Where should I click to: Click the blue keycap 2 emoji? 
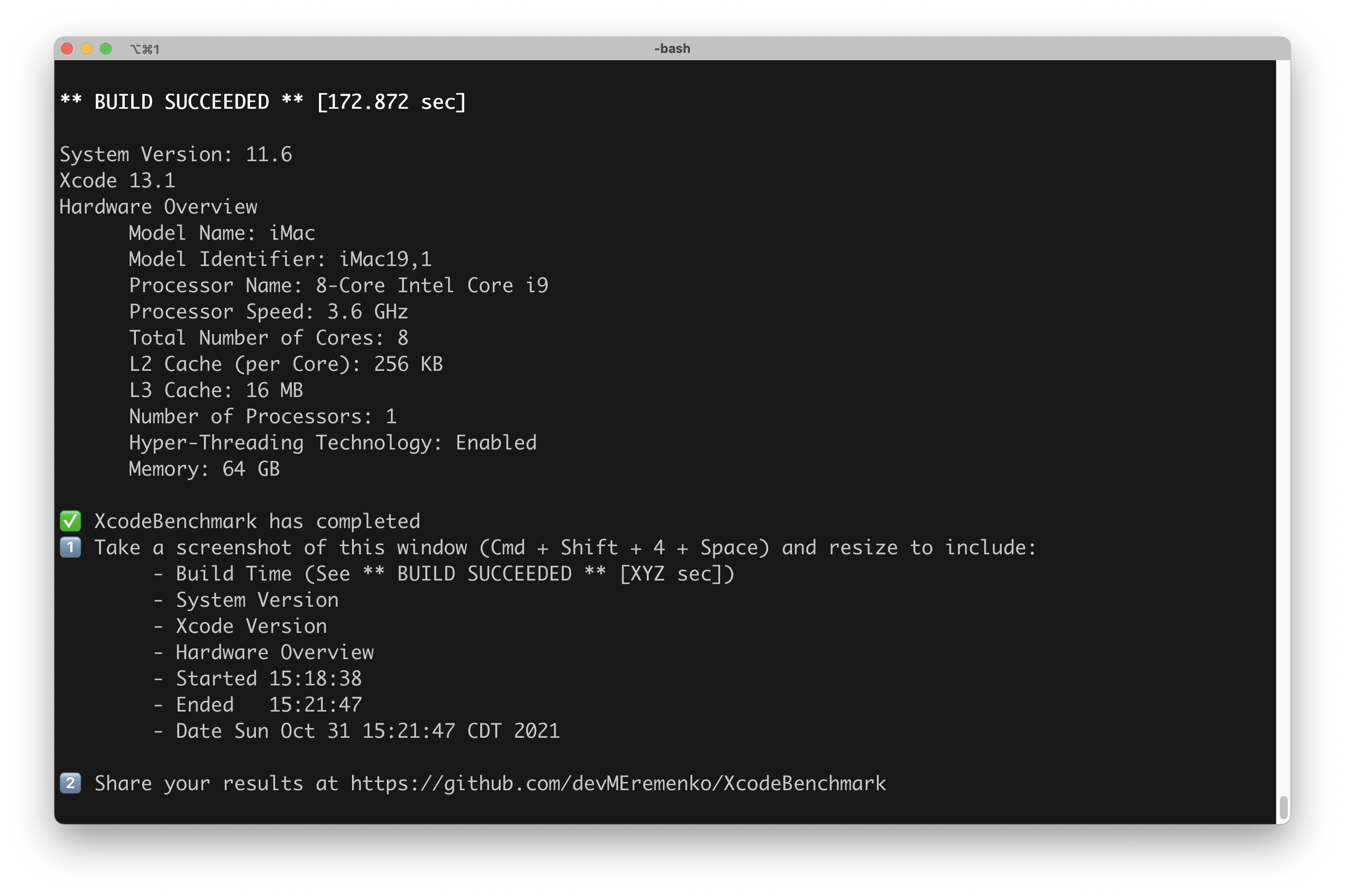coord(70,783)
